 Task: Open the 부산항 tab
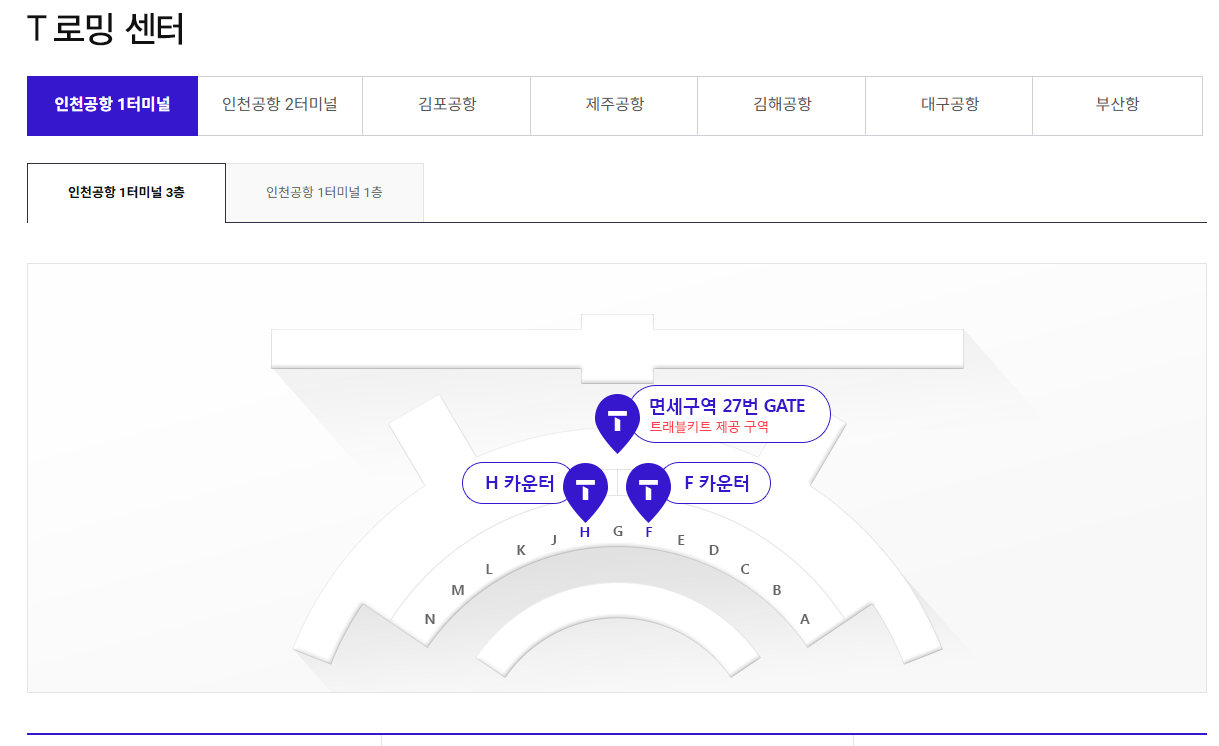tap(1117, 105)
